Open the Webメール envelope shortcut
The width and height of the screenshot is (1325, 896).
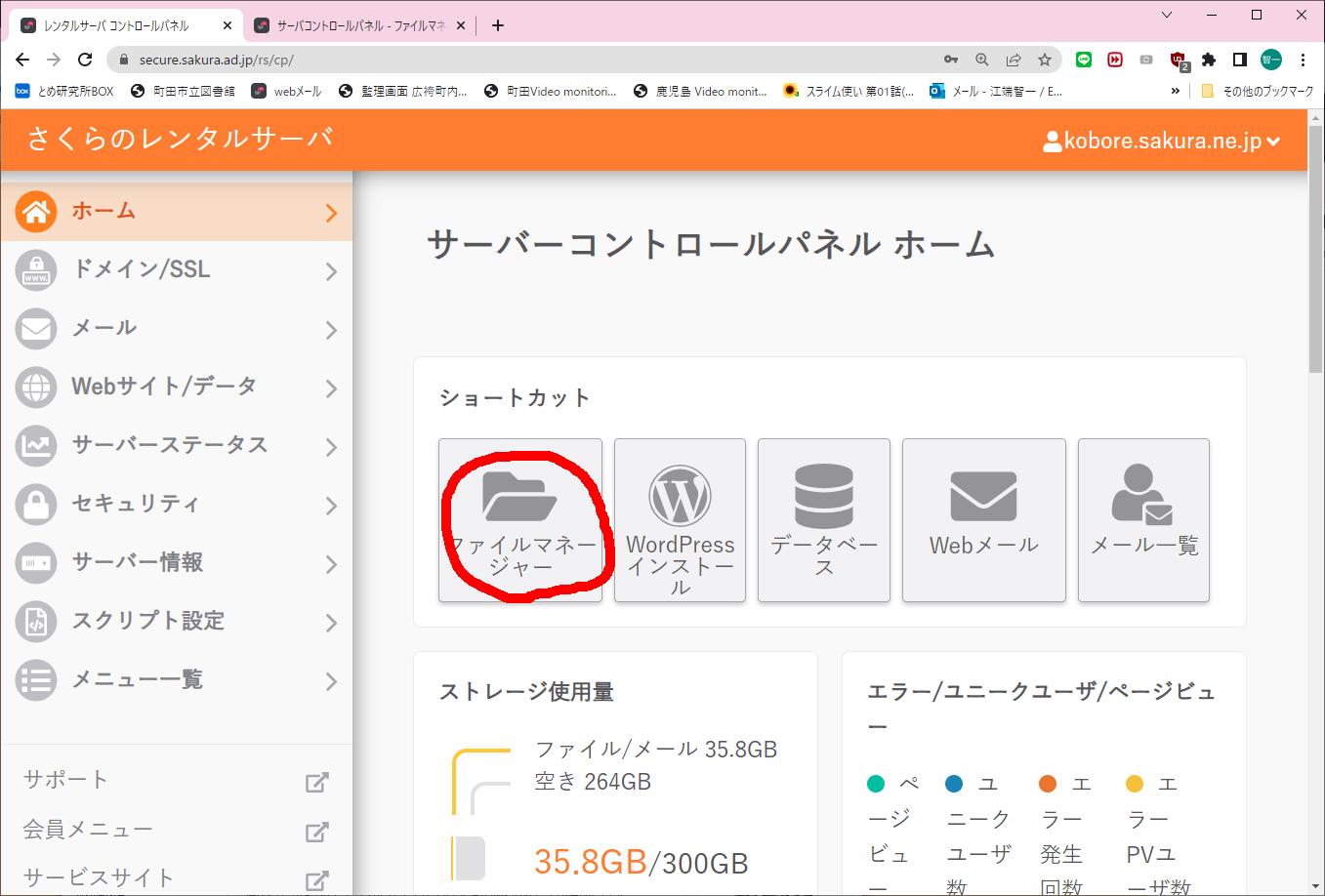(x=983, y=496)
